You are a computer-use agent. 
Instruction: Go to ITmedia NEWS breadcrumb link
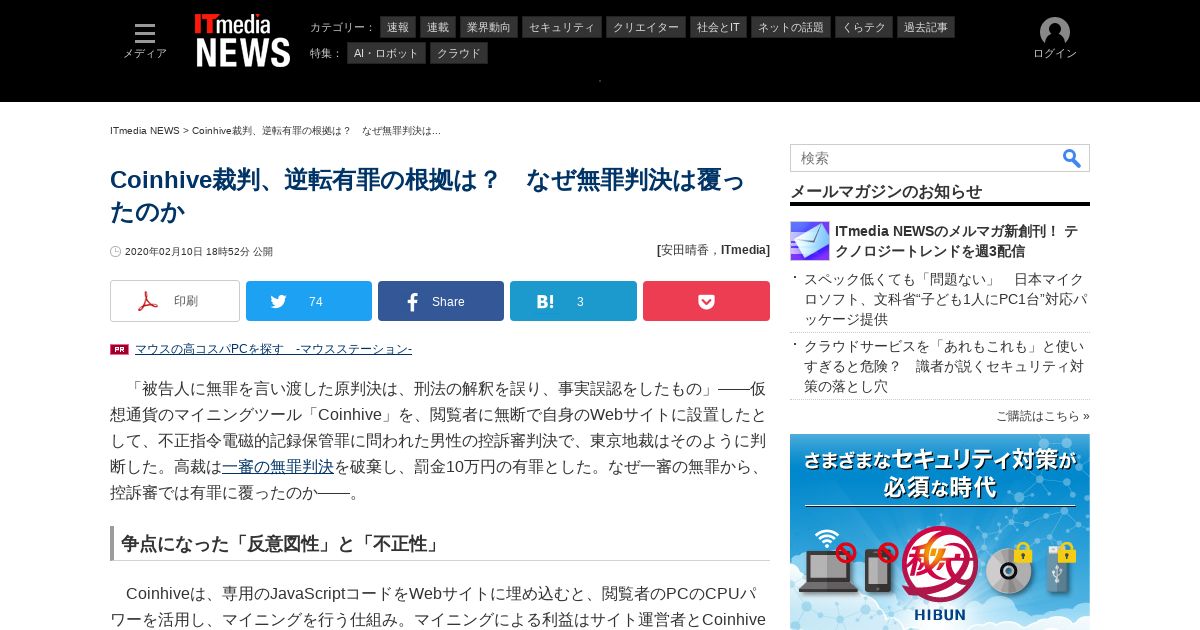[145, 131]
